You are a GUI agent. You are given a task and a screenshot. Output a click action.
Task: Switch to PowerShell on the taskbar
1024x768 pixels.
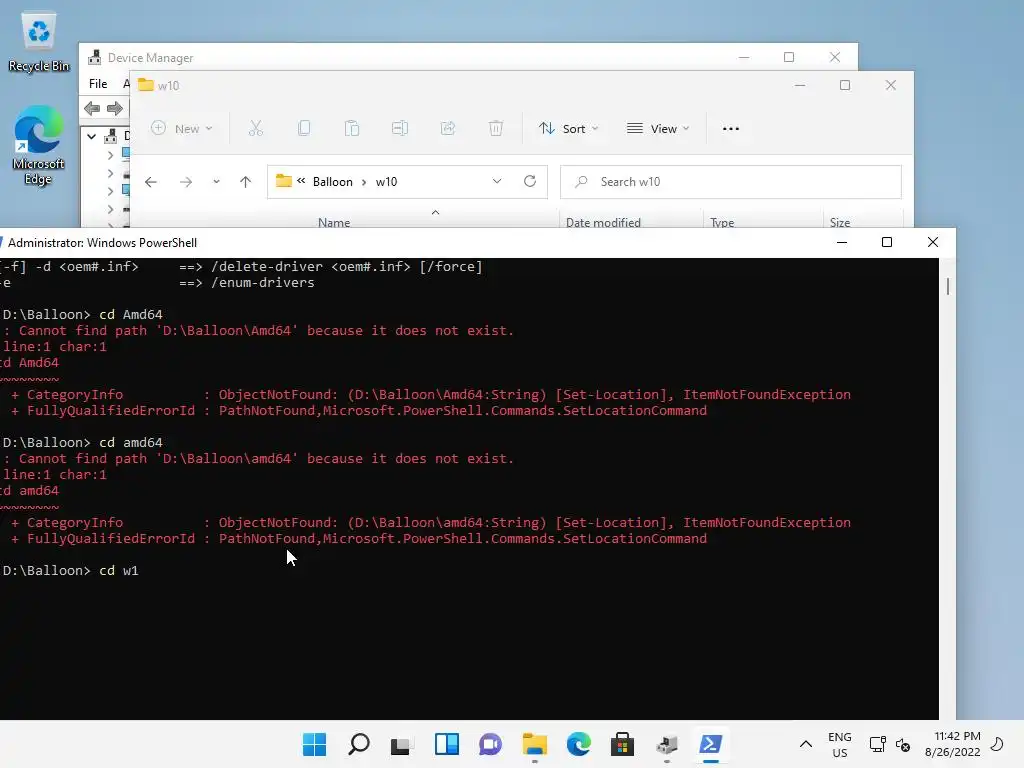coord(711,744)
